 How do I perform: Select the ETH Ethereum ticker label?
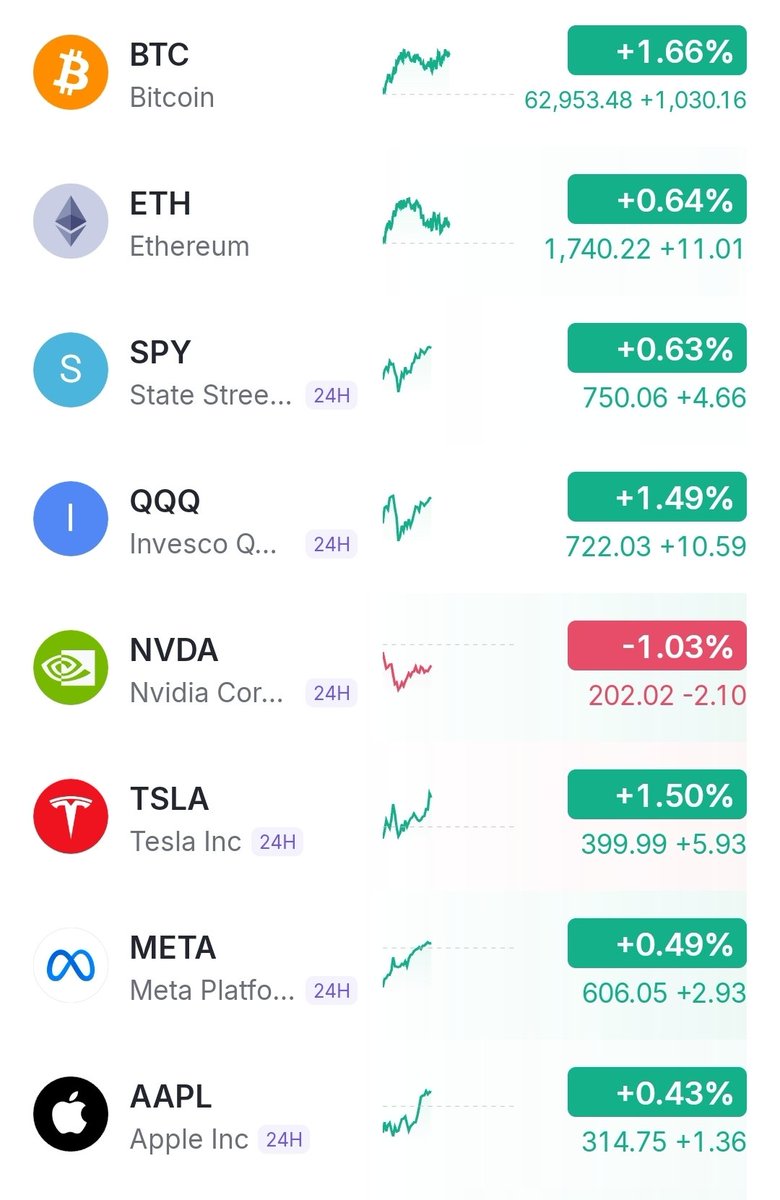point(160,203)
